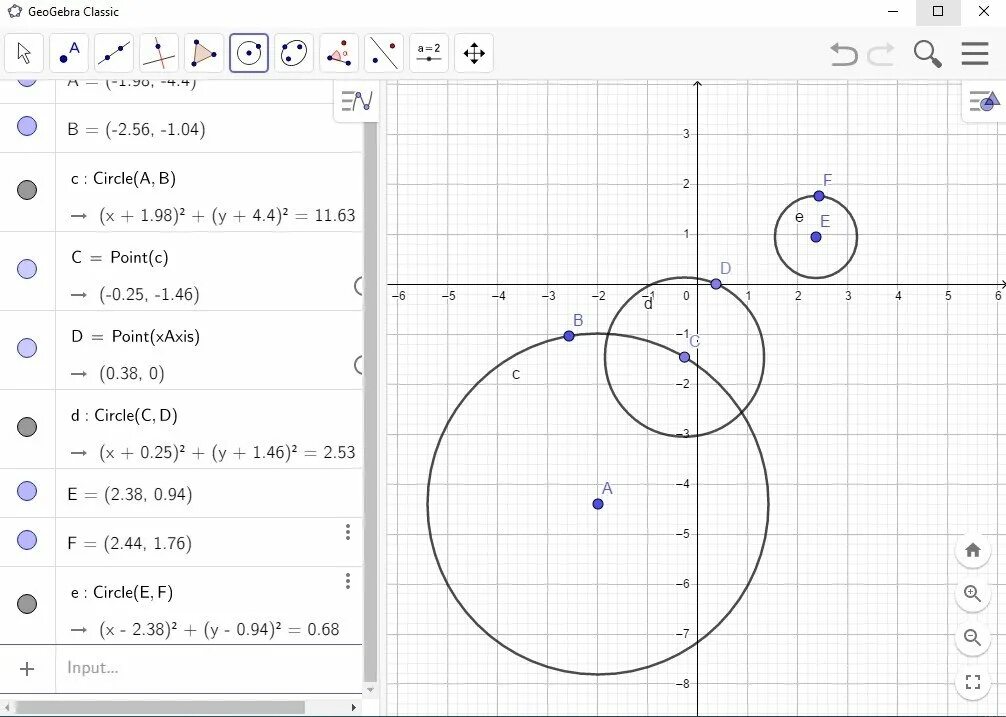Toggle visibility of point F
Screen dimensions: 1006x717
point(27,540)
